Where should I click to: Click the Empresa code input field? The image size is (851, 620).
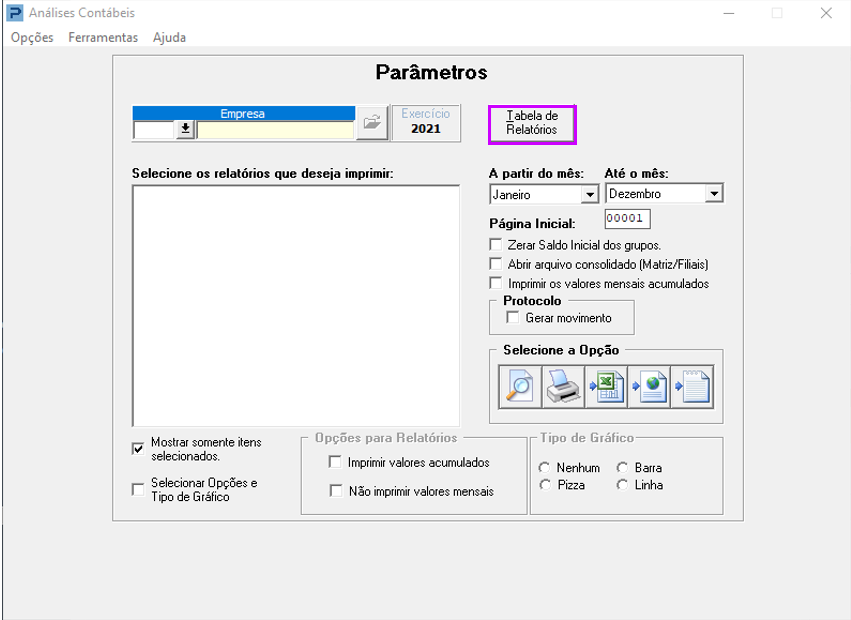click(x=155, y=130)
